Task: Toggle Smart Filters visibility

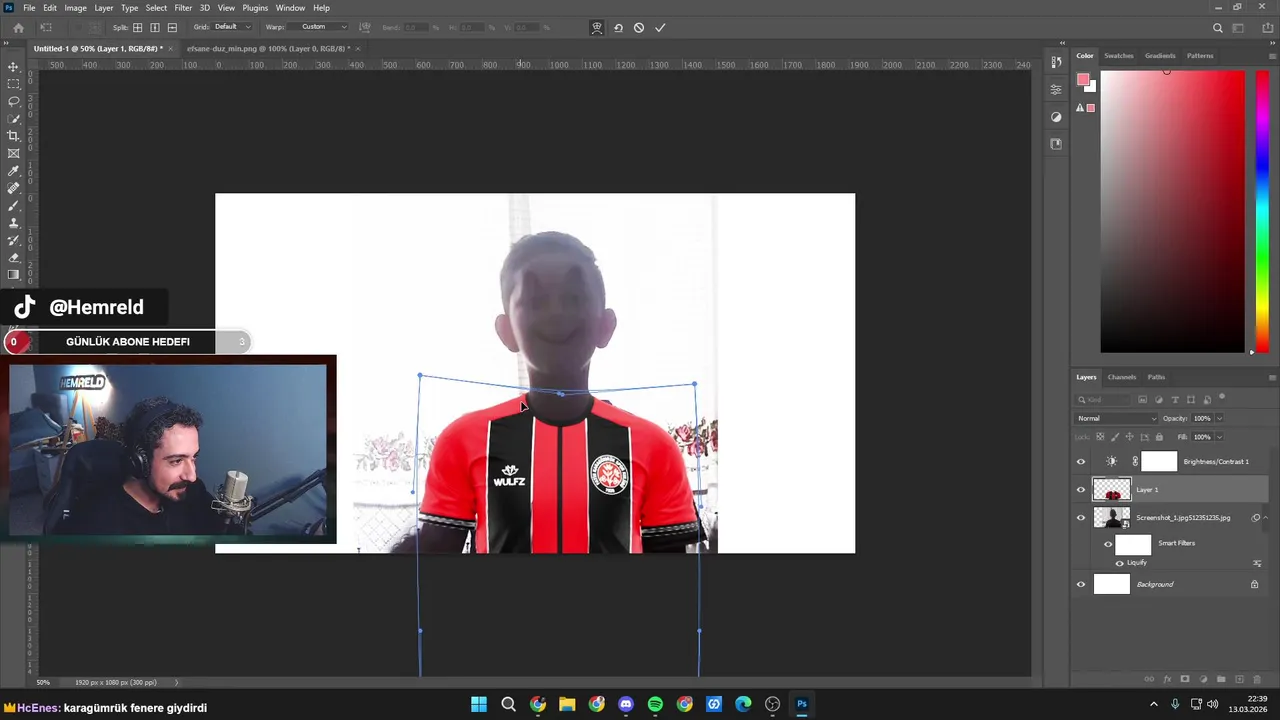Action: (x=1108, y=544)
